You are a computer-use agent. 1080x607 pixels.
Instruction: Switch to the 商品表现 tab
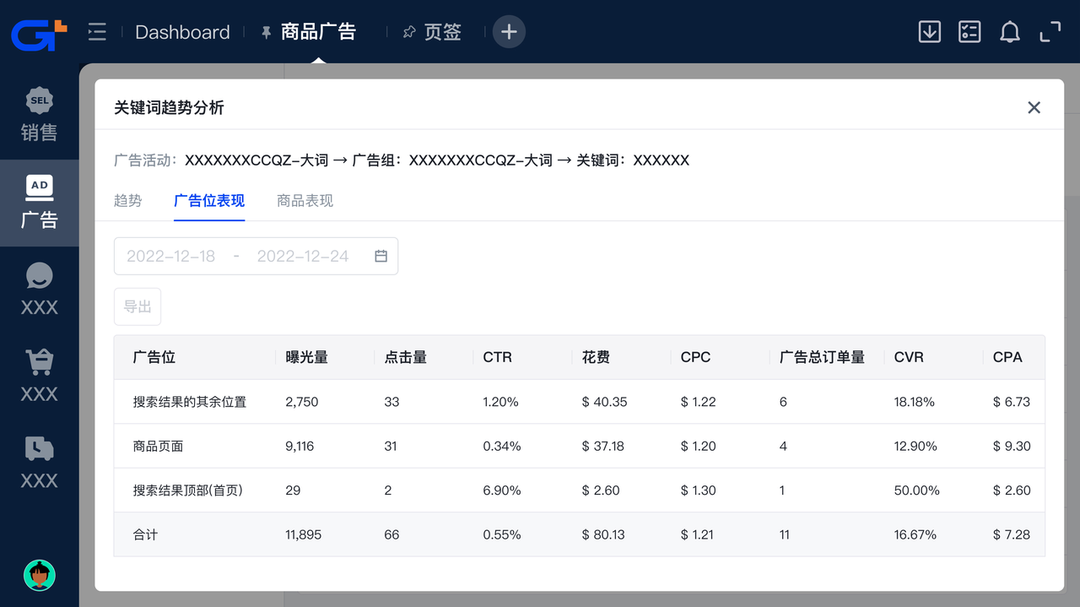(305, 201)
